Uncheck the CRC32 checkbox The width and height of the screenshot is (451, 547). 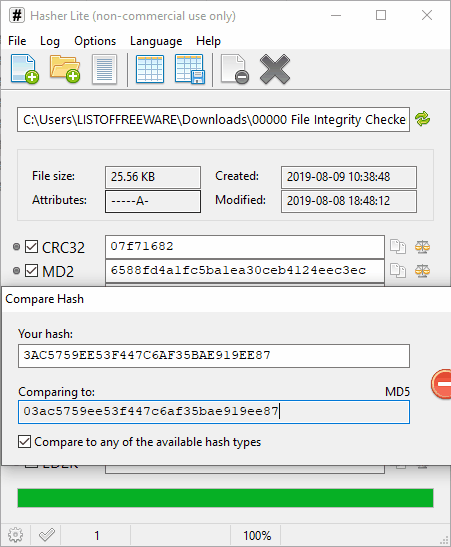[x=31, y=247]
